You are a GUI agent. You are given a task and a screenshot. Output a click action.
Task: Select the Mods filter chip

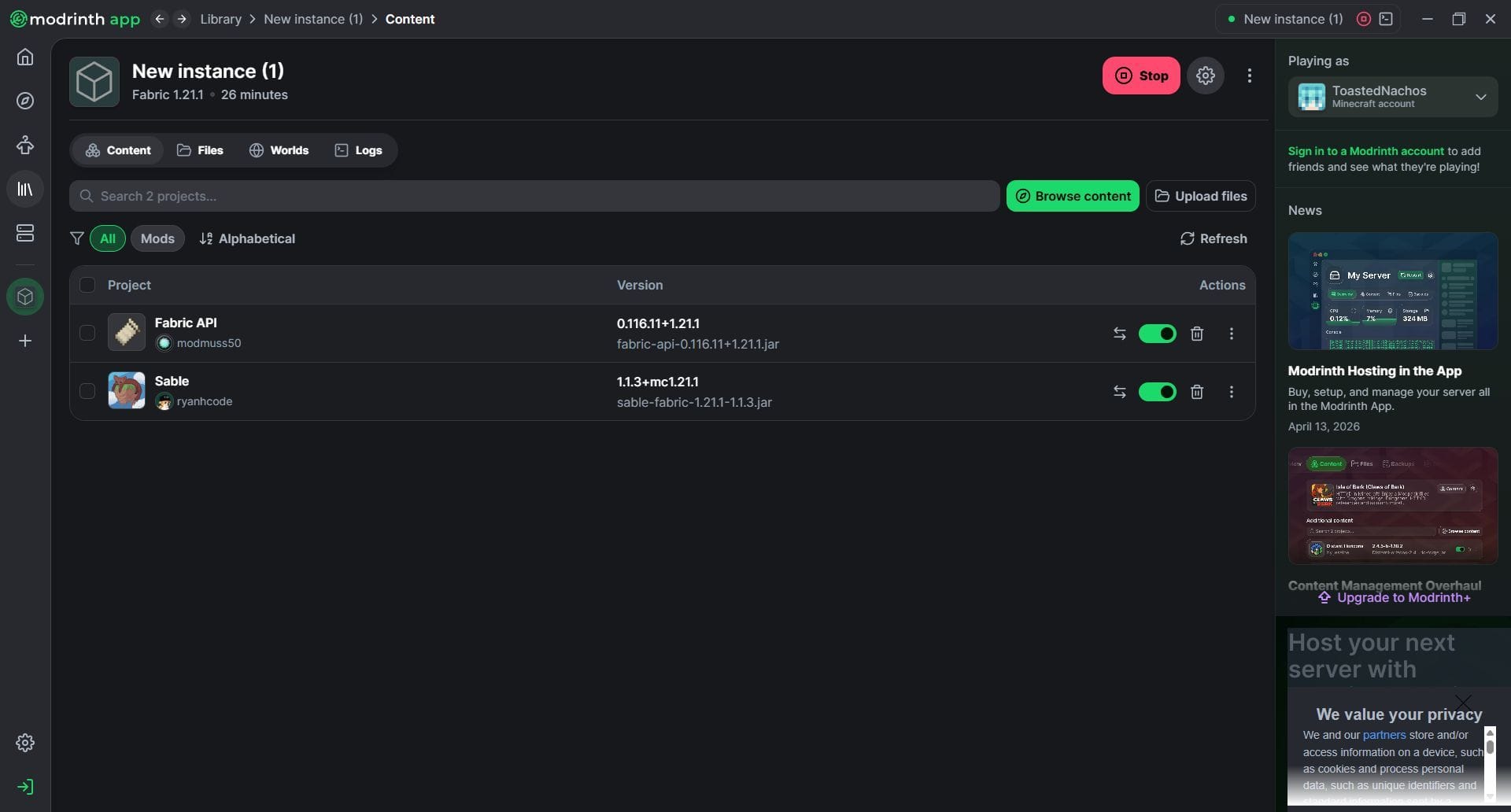coord(157,238)
